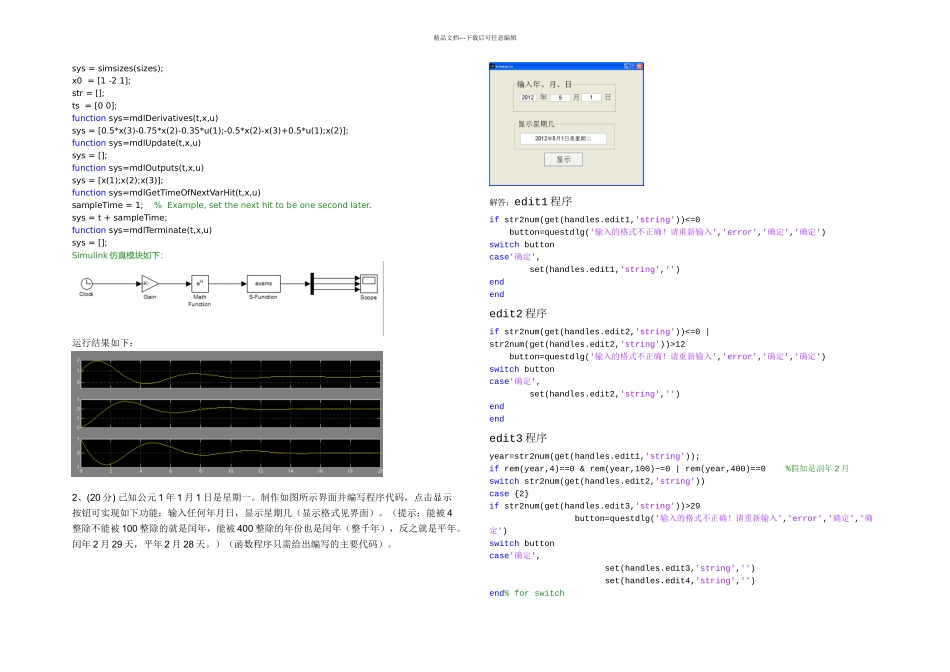
Task: Click the year field containing 2012
Action: pos(528,98)
